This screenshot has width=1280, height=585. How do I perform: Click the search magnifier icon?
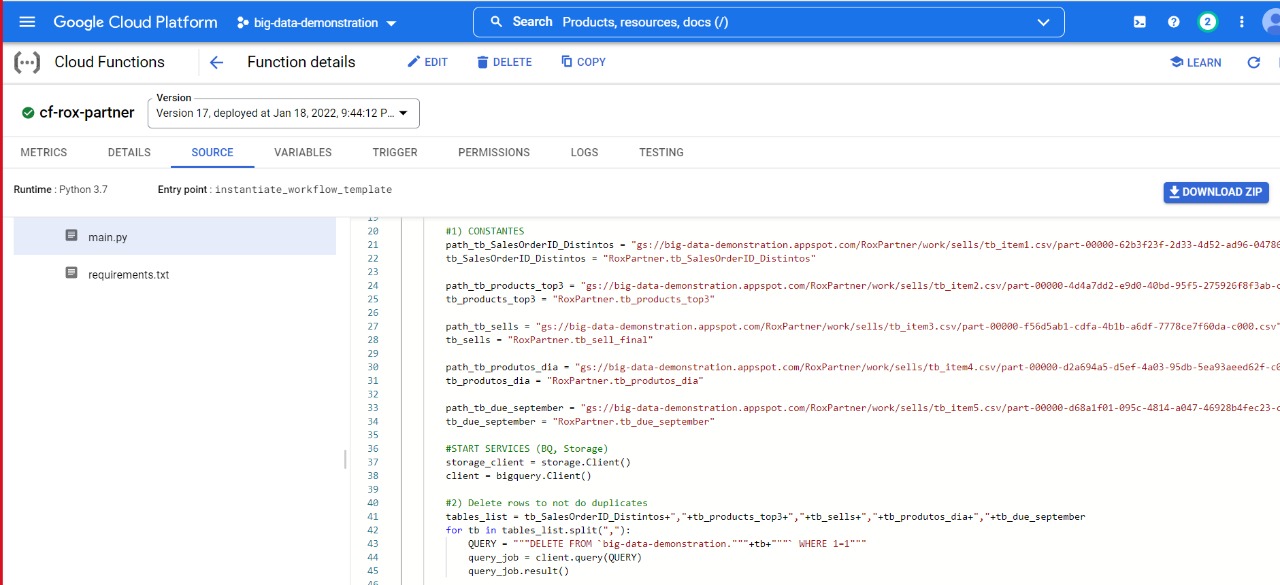point(496,22)
